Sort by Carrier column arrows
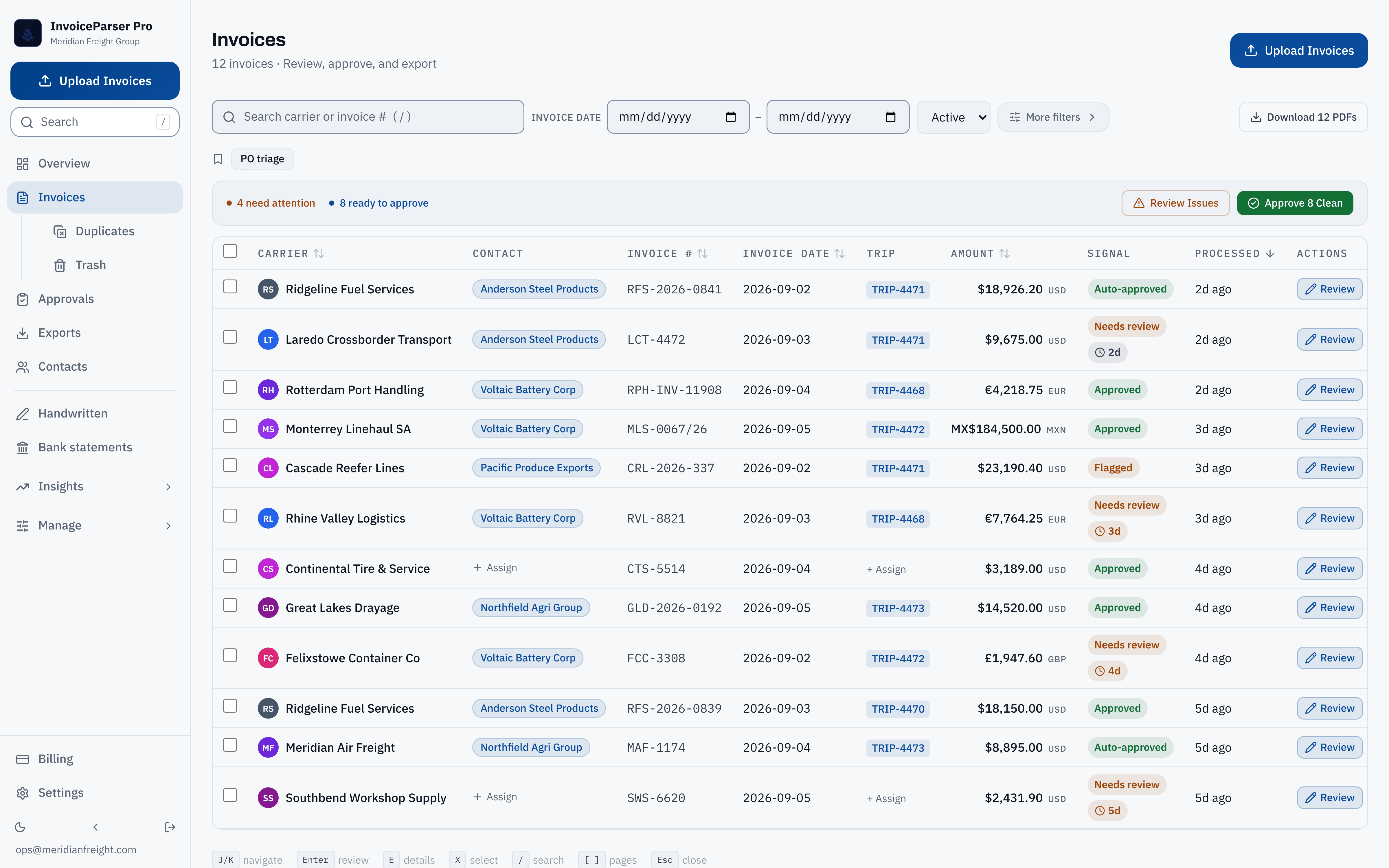 click(x=319, y=253)
